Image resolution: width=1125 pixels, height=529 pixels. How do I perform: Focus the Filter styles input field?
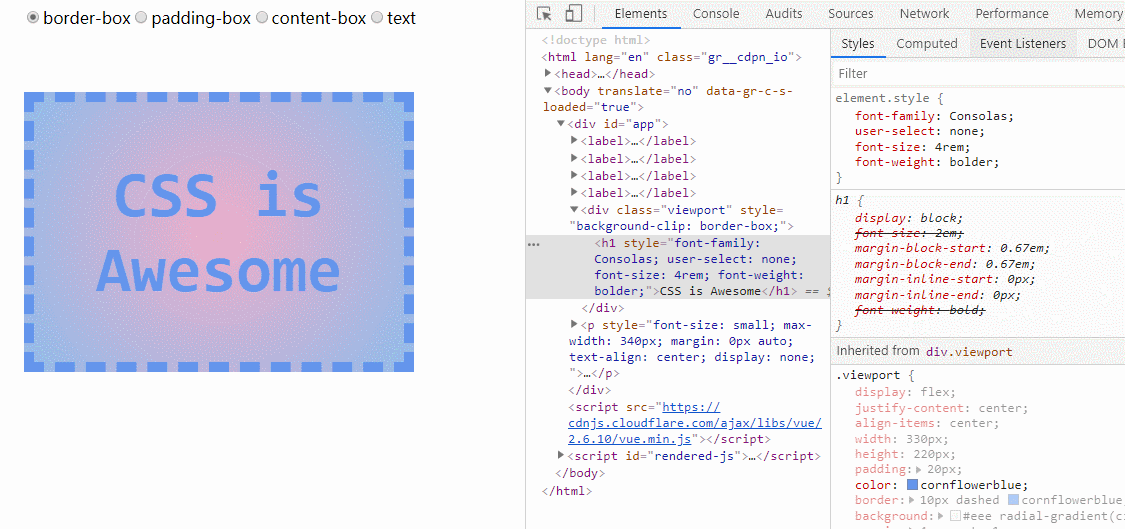point(978,73)
